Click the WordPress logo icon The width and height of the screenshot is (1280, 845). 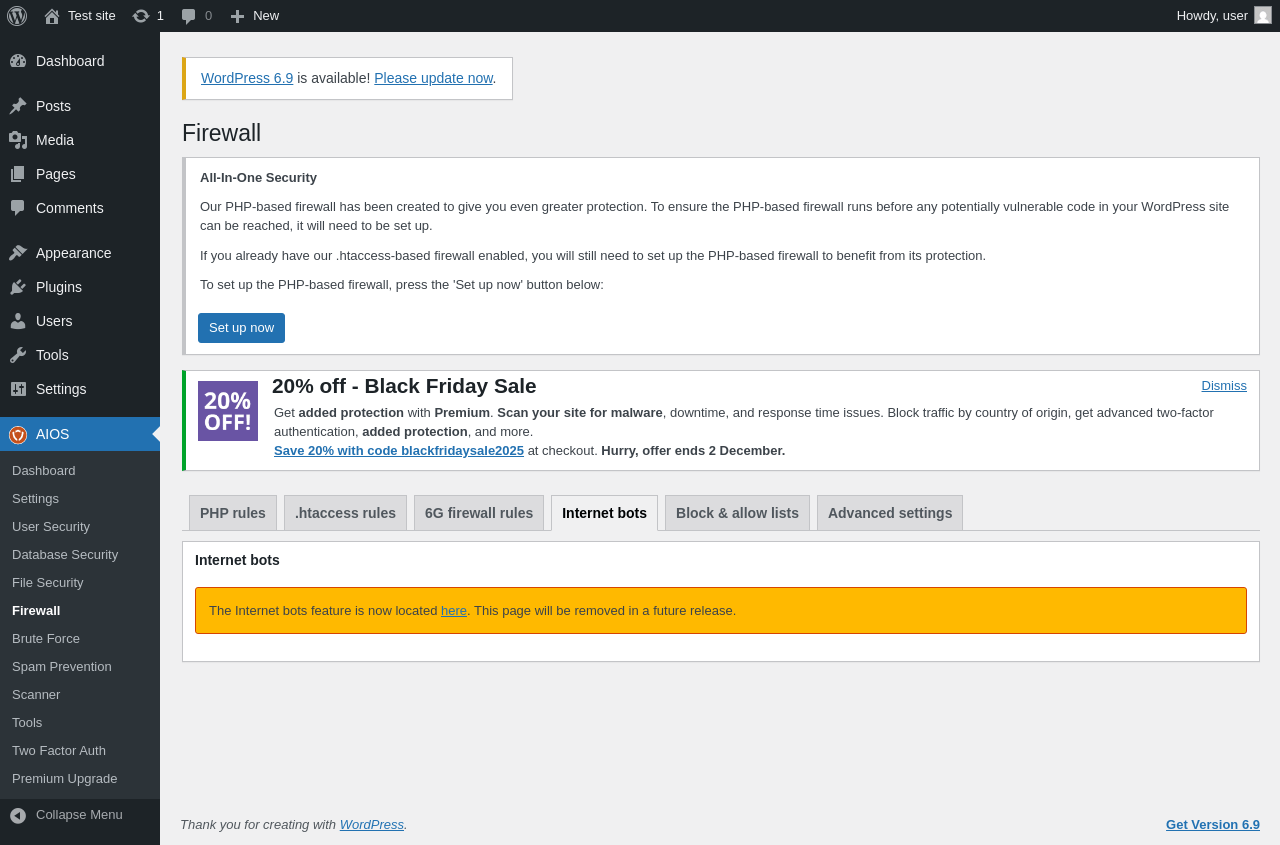pyautogui.click(x=17, y=16)
